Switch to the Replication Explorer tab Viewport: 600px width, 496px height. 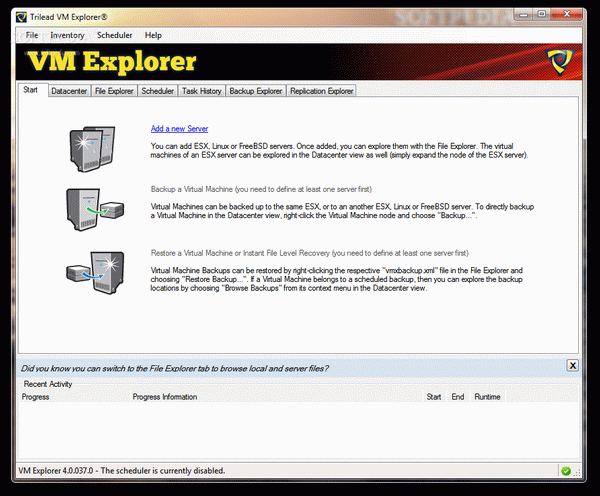click(321, 91)
